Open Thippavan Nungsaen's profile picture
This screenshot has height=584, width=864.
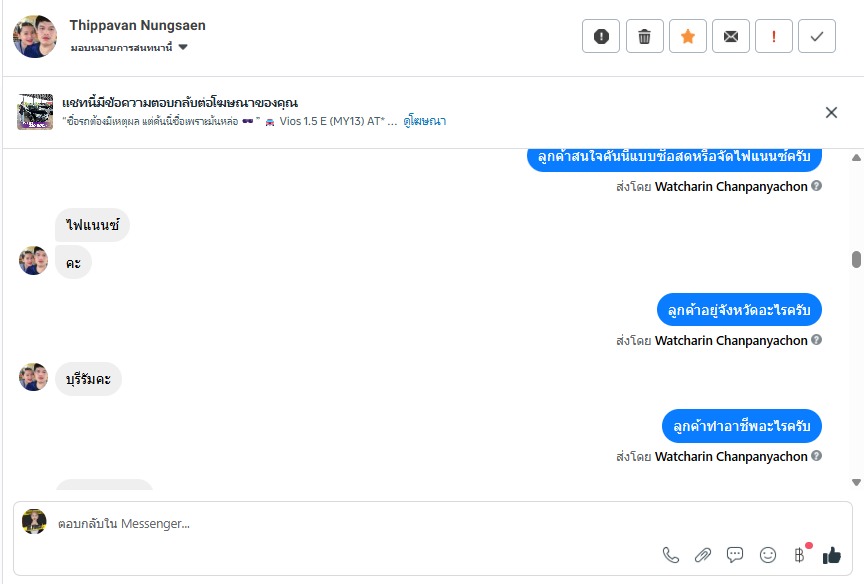click(x=35, y=36)
